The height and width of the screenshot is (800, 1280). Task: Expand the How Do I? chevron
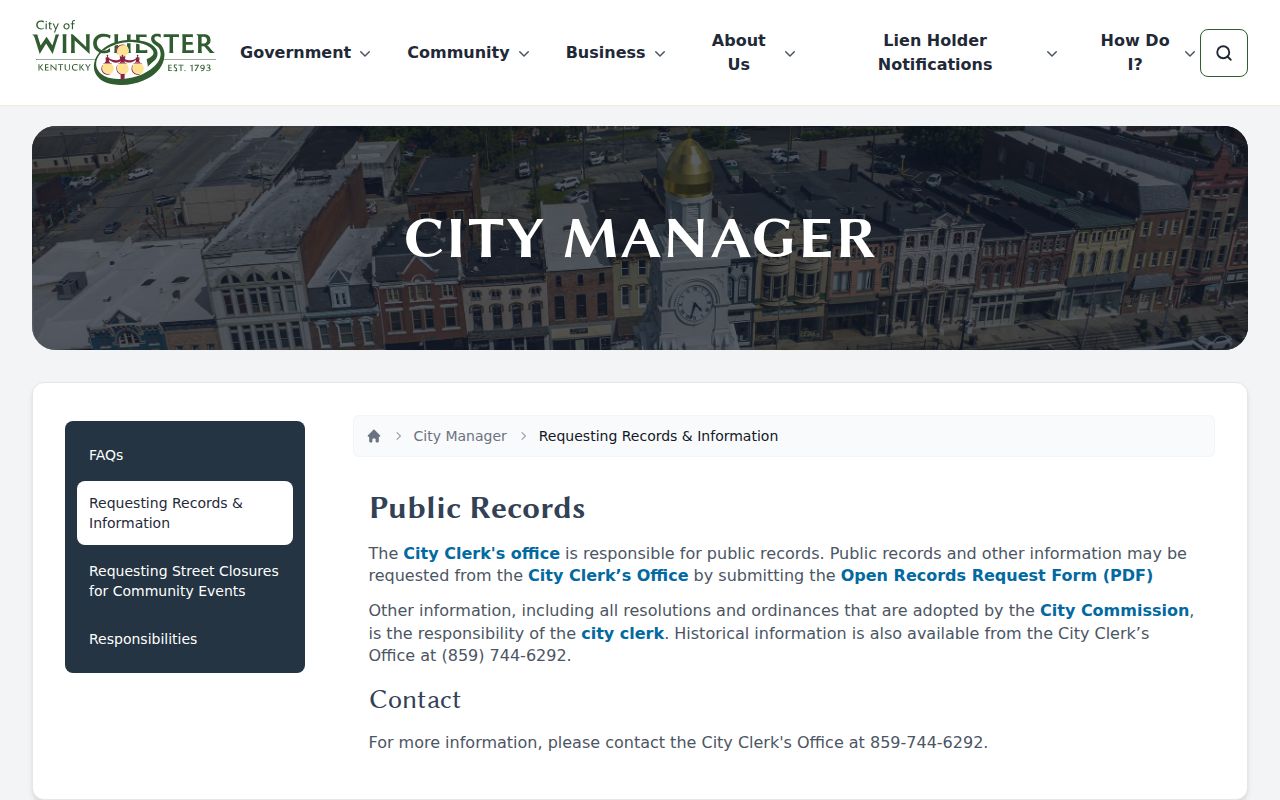1190,53
